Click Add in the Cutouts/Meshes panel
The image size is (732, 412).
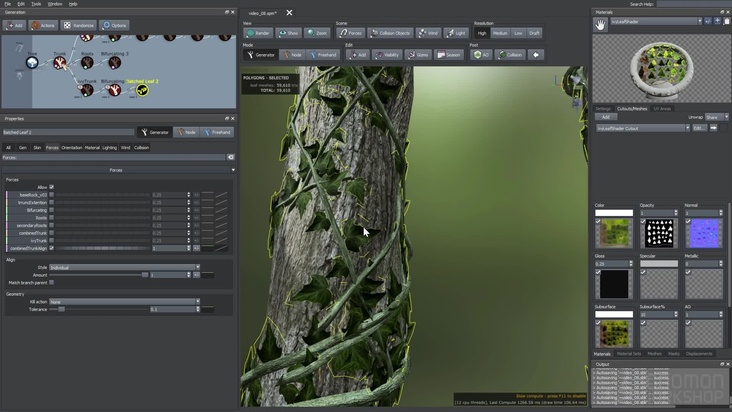[605, 117]
